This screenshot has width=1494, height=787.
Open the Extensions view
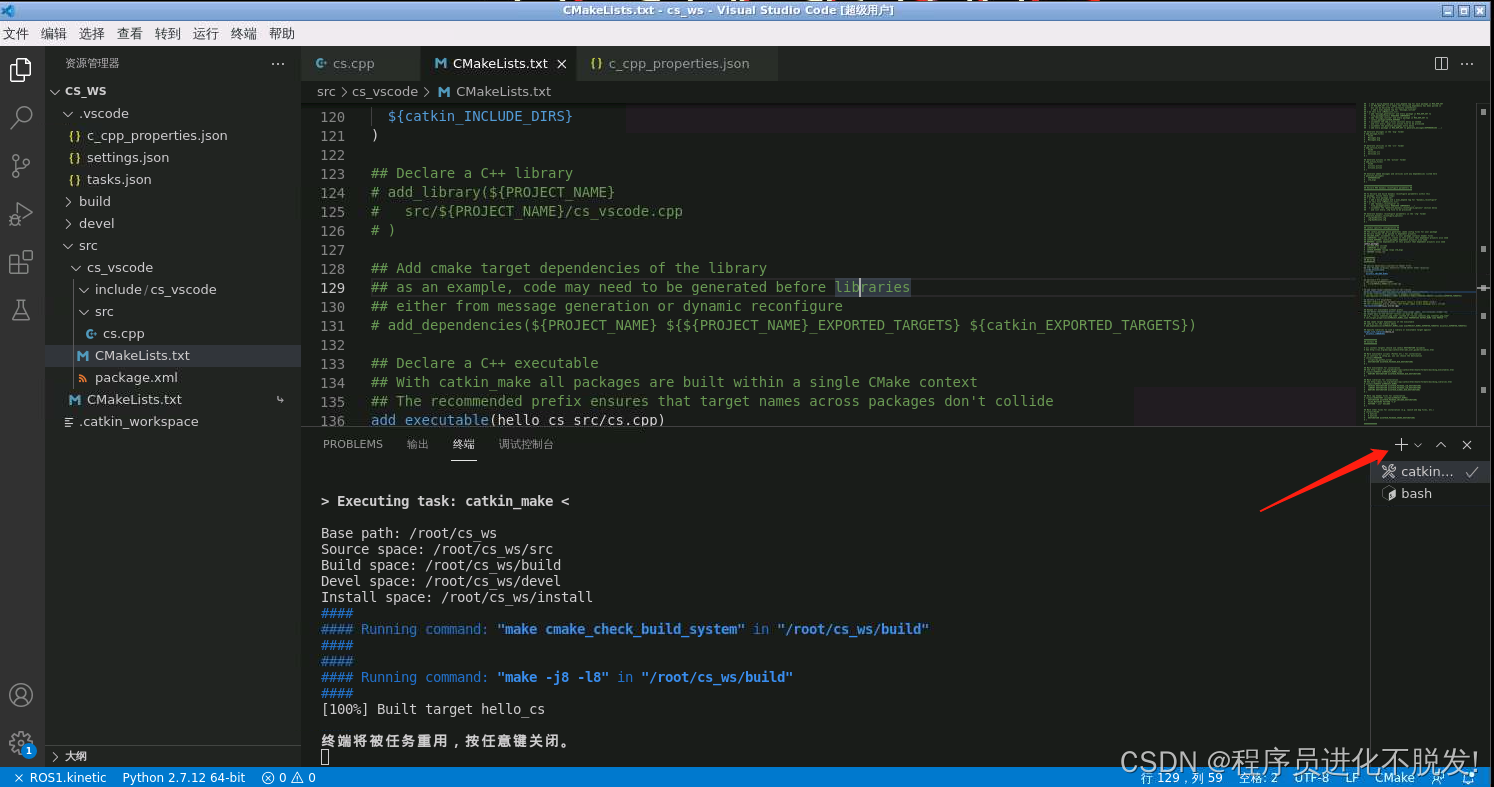21,262
